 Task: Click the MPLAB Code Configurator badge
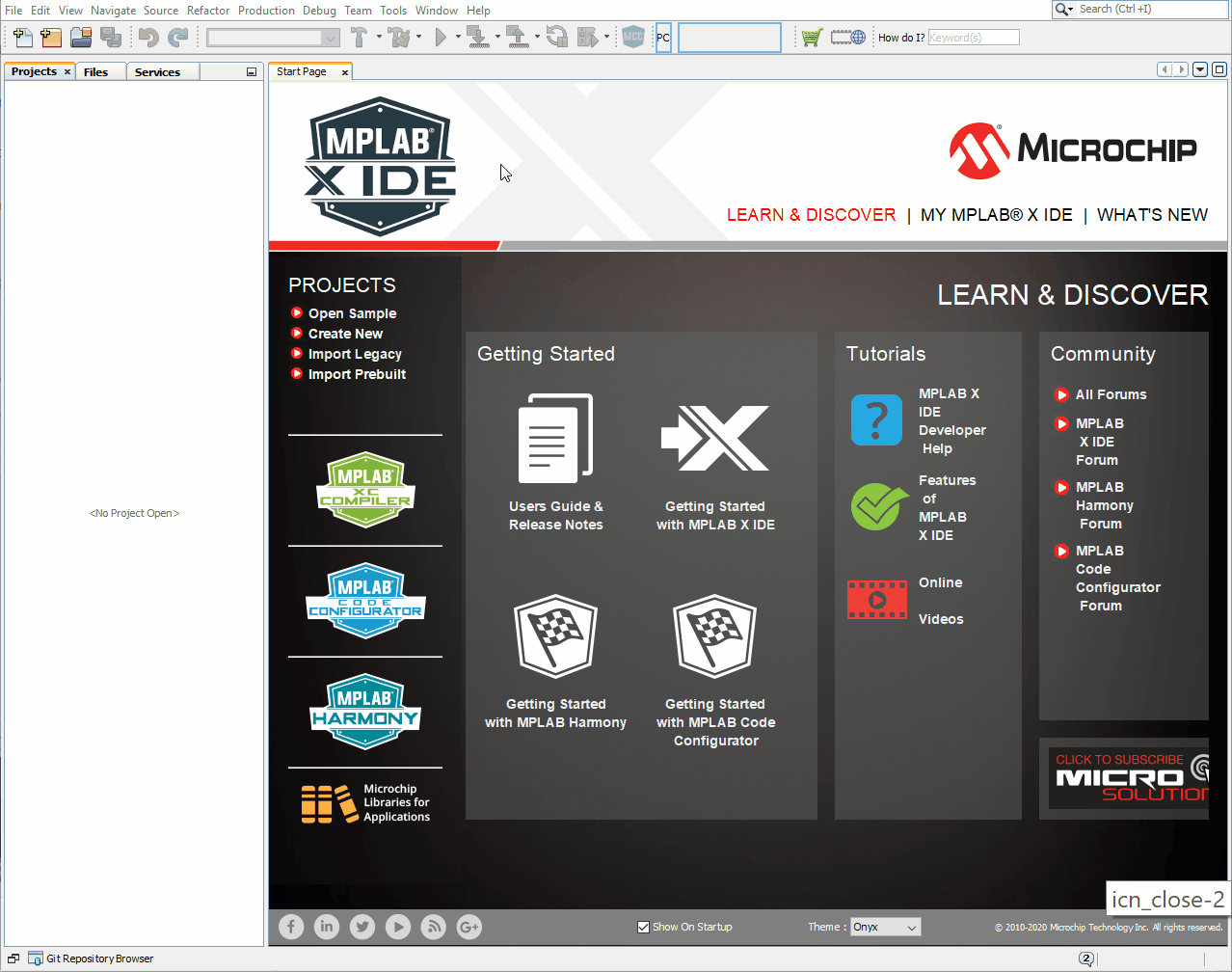[365, 601]
